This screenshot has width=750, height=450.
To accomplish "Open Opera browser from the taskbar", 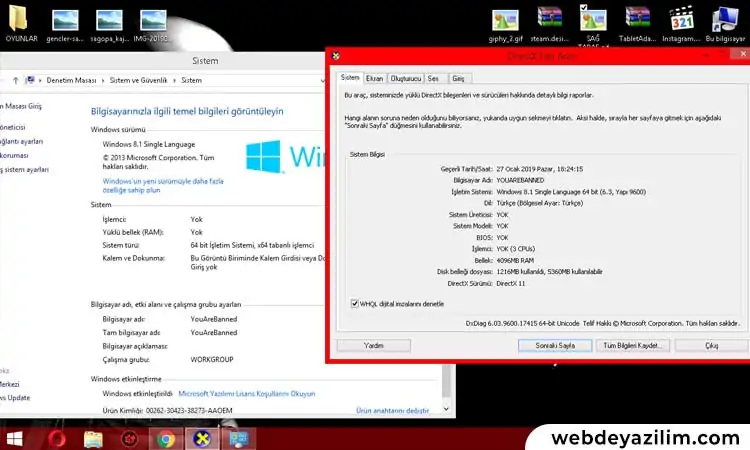I will 57,439.
